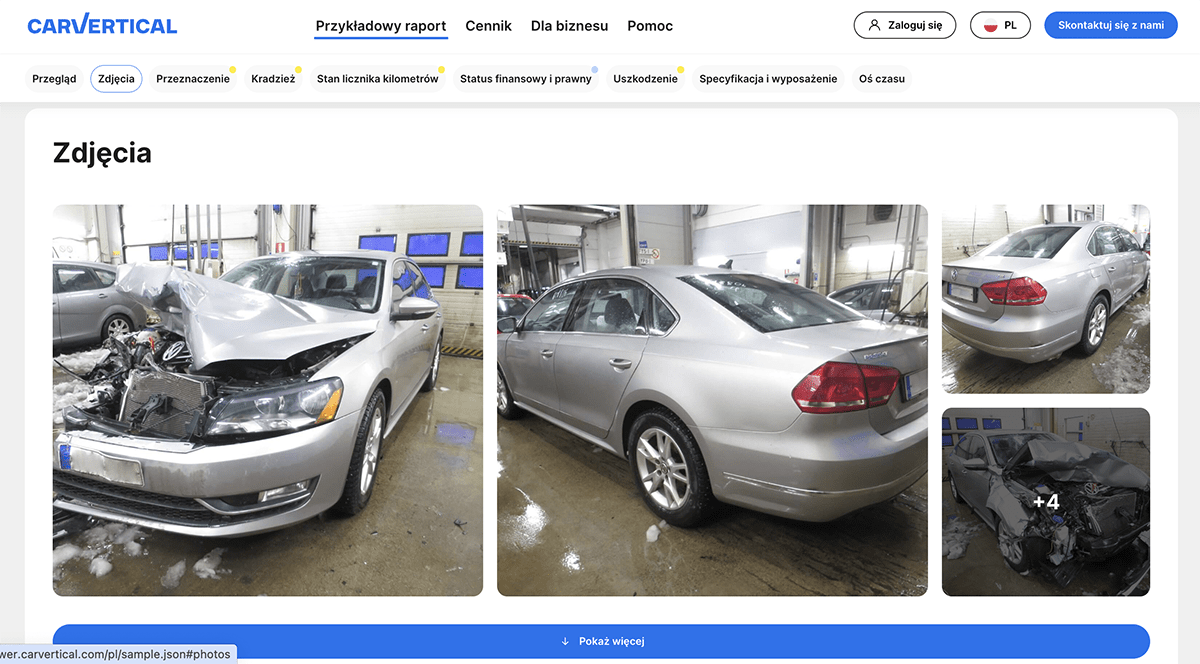Viewport: 1200px width, 664px height.
Task: Click the Zaloguj się login button
Action: [x=905, y=25]
